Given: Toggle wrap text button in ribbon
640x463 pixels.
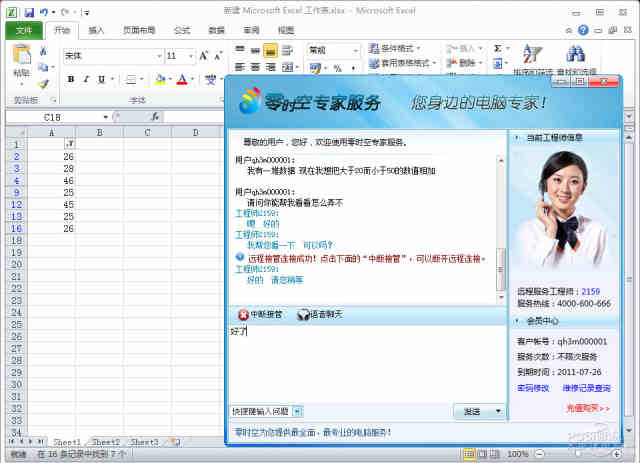Looking at the screenshot, I should (288, 50).
